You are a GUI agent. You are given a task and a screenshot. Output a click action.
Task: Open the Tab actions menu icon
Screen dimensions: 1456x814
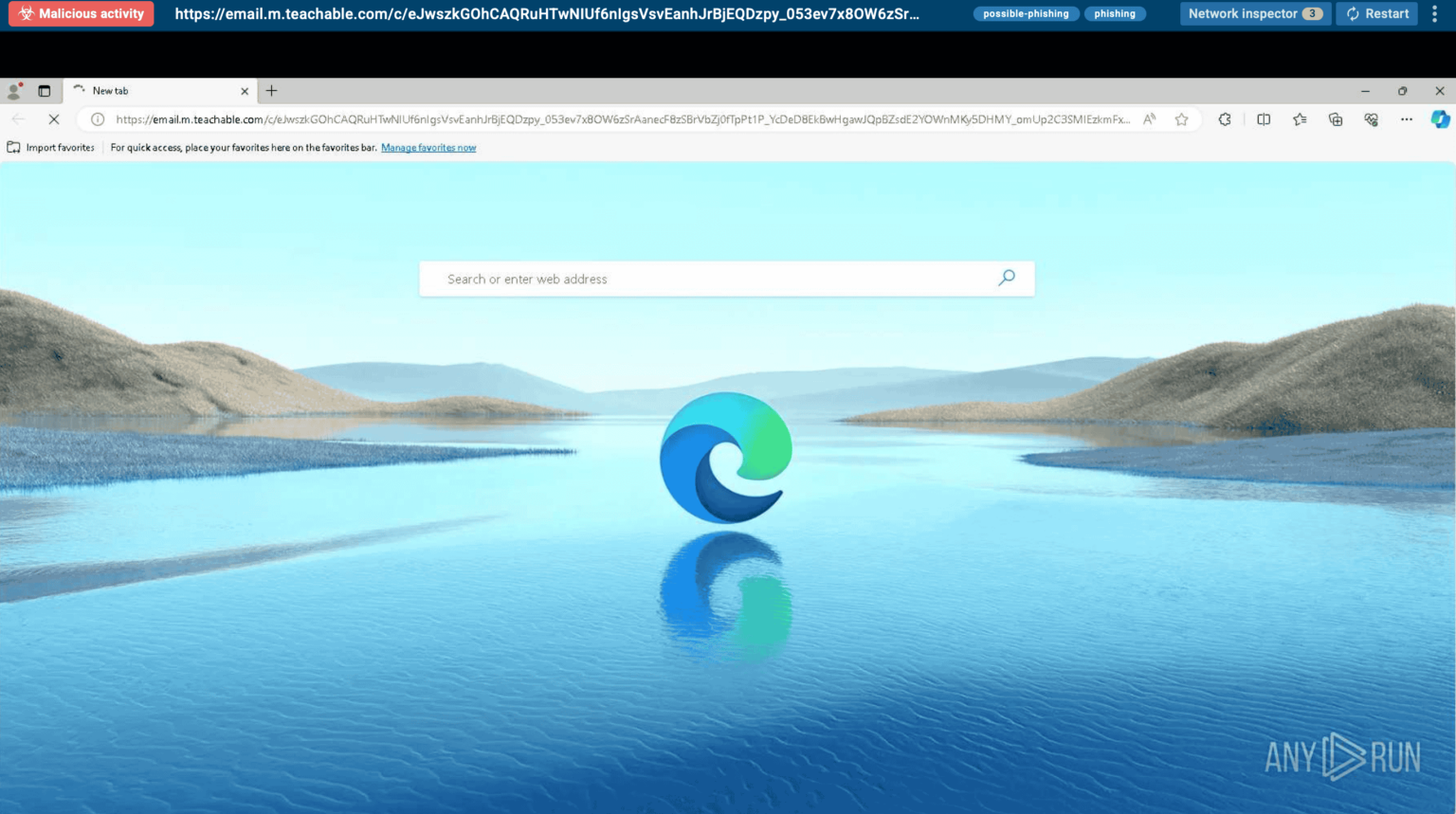click(x=44, y=91)
